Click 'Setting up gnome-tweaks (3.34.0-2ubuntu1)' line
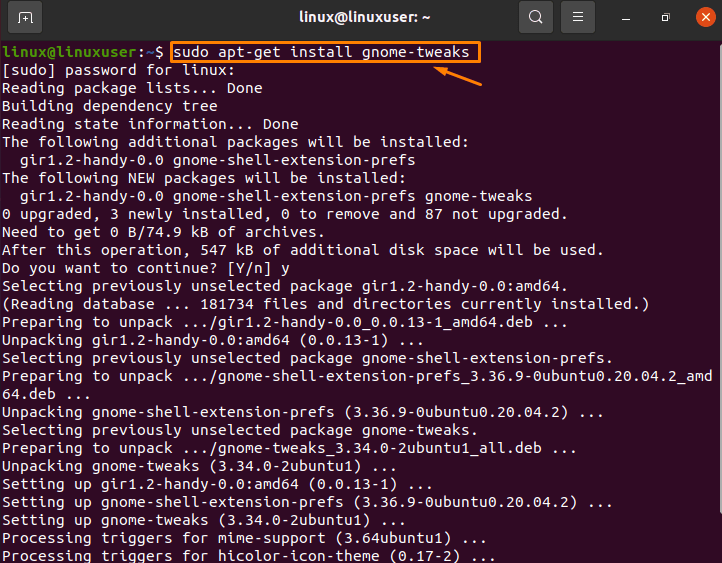This screenshot has width=722, height=563. (x=204, y=520)
